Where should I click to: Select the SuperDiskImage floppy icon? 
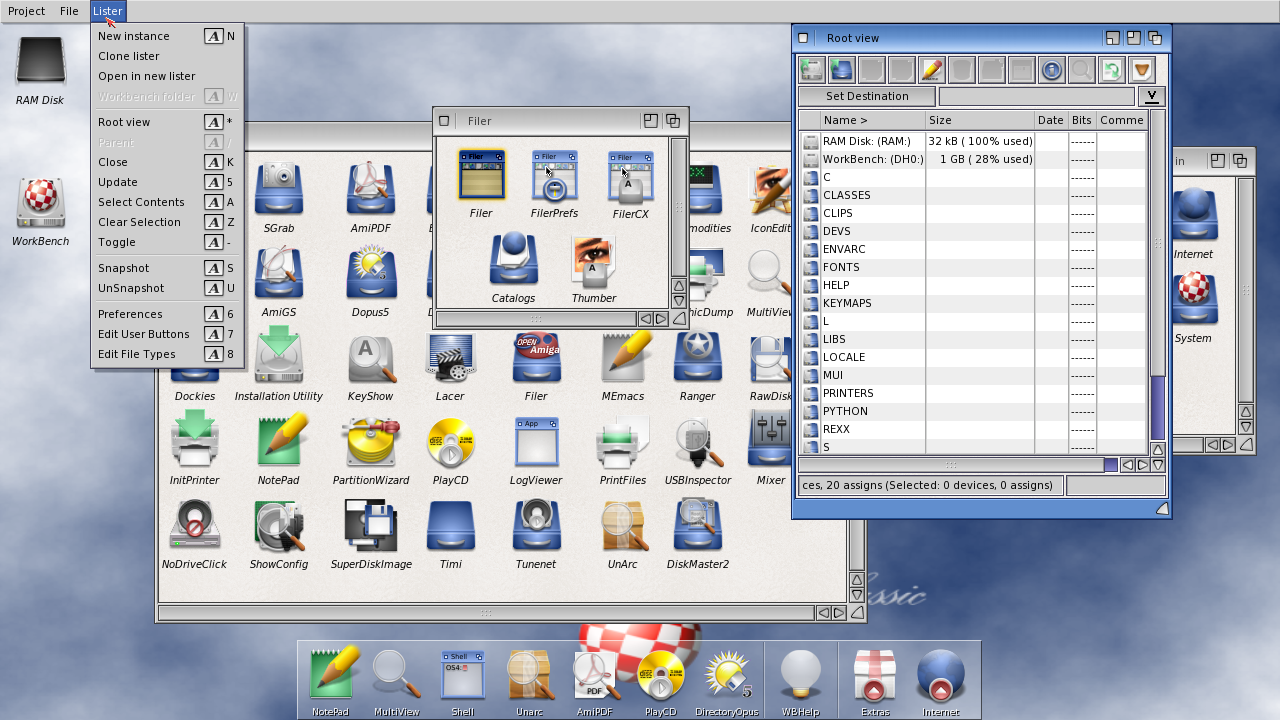[x=371, y=534]
